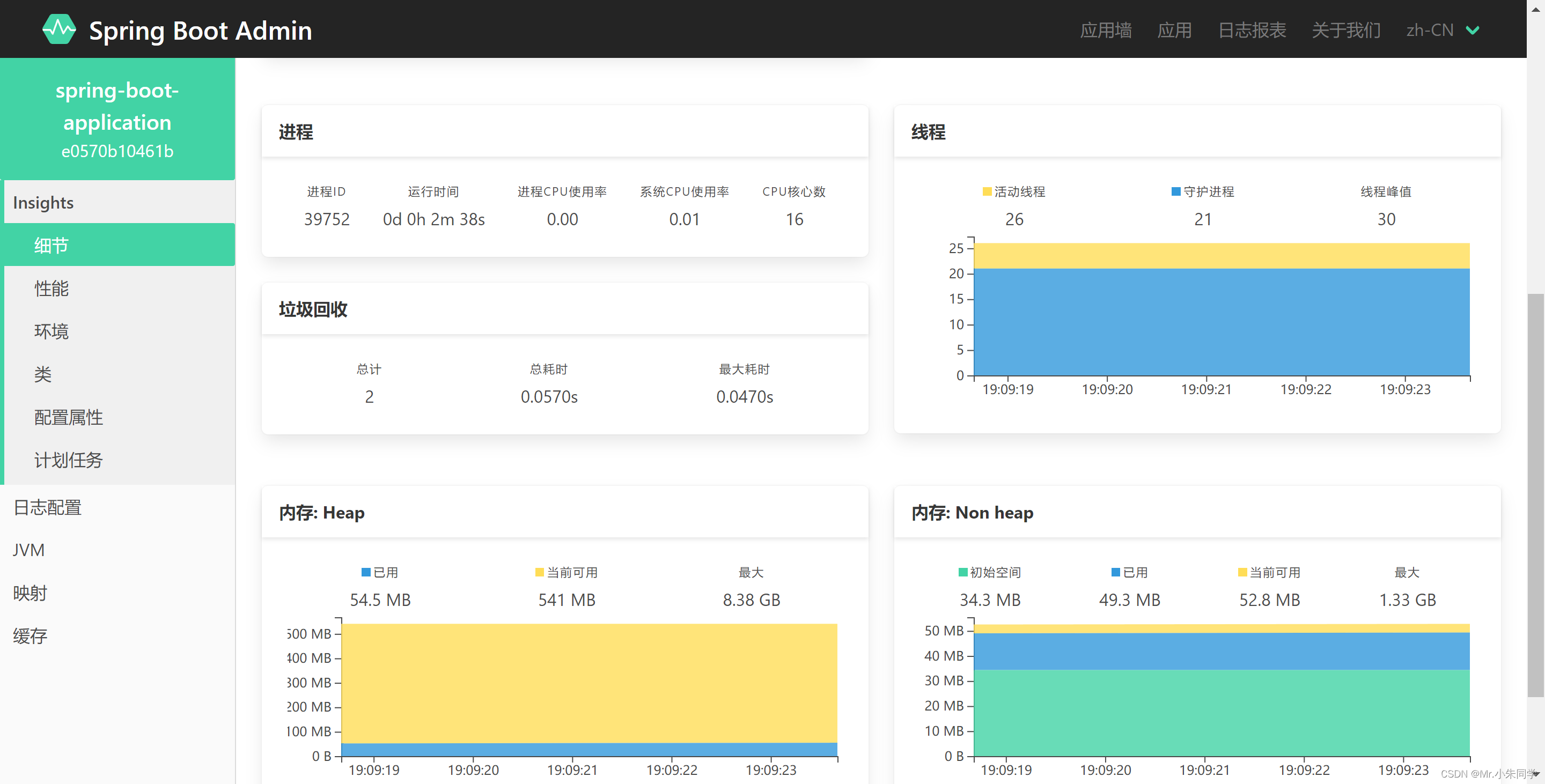Toggle the 初始空间 legend on Non heap chart
The image size is (1545, 784).
point(990,572)
